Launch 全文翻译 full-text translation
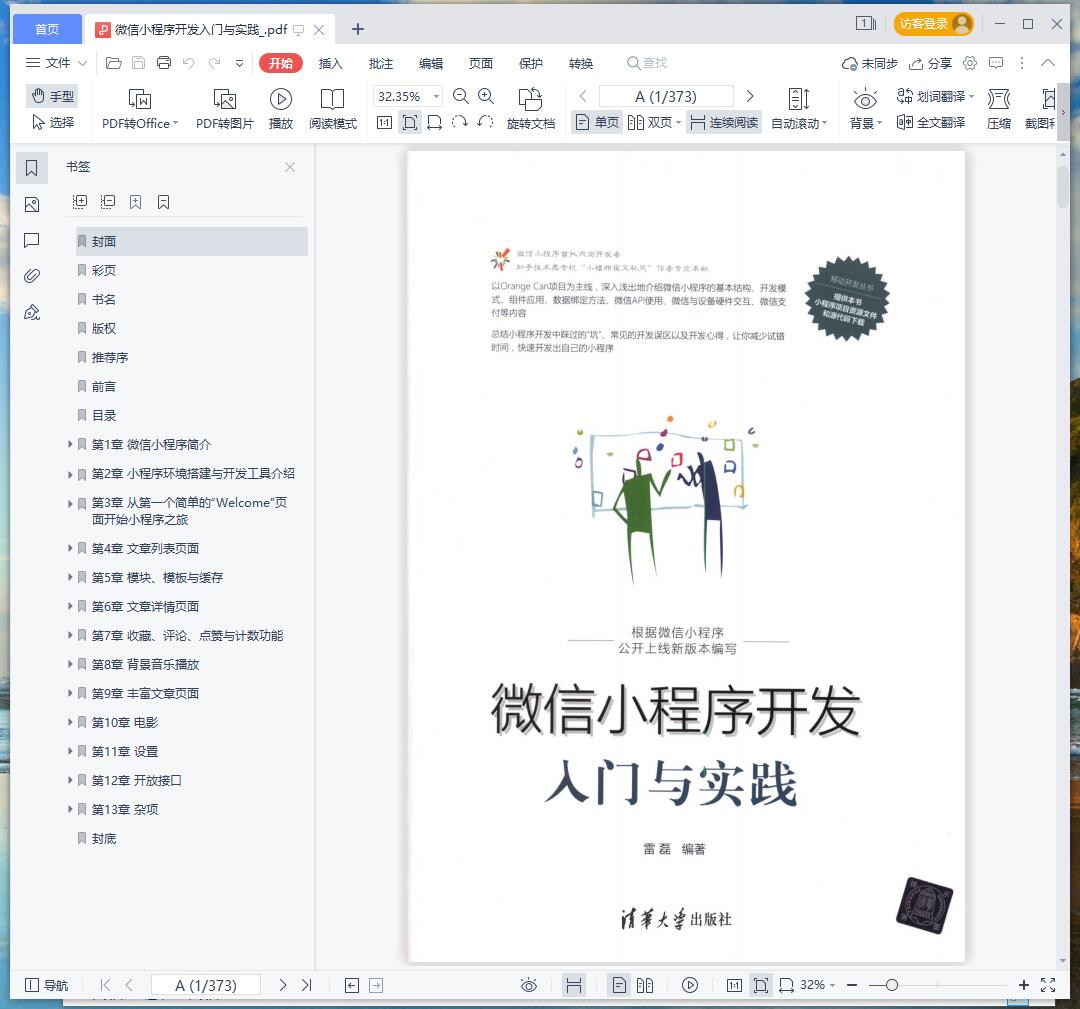This screenshot has width=1080, height=1009. coord(931,123)
